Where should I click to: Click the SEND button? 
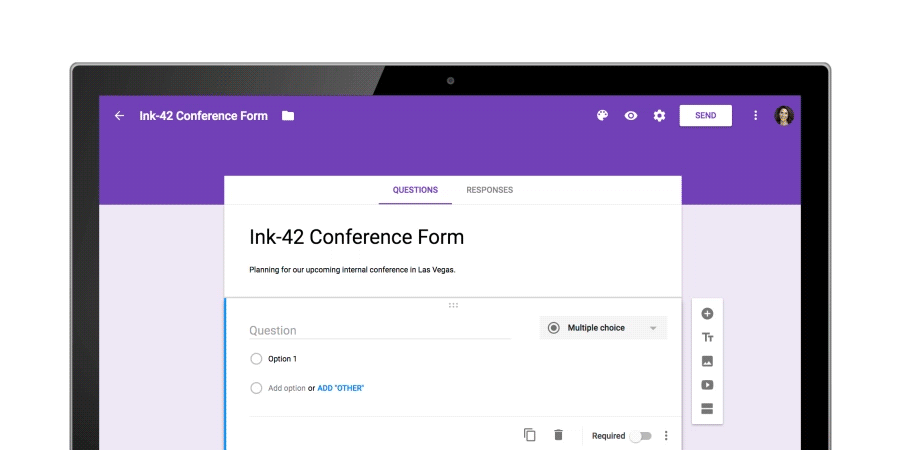click(x=705, y=116)
